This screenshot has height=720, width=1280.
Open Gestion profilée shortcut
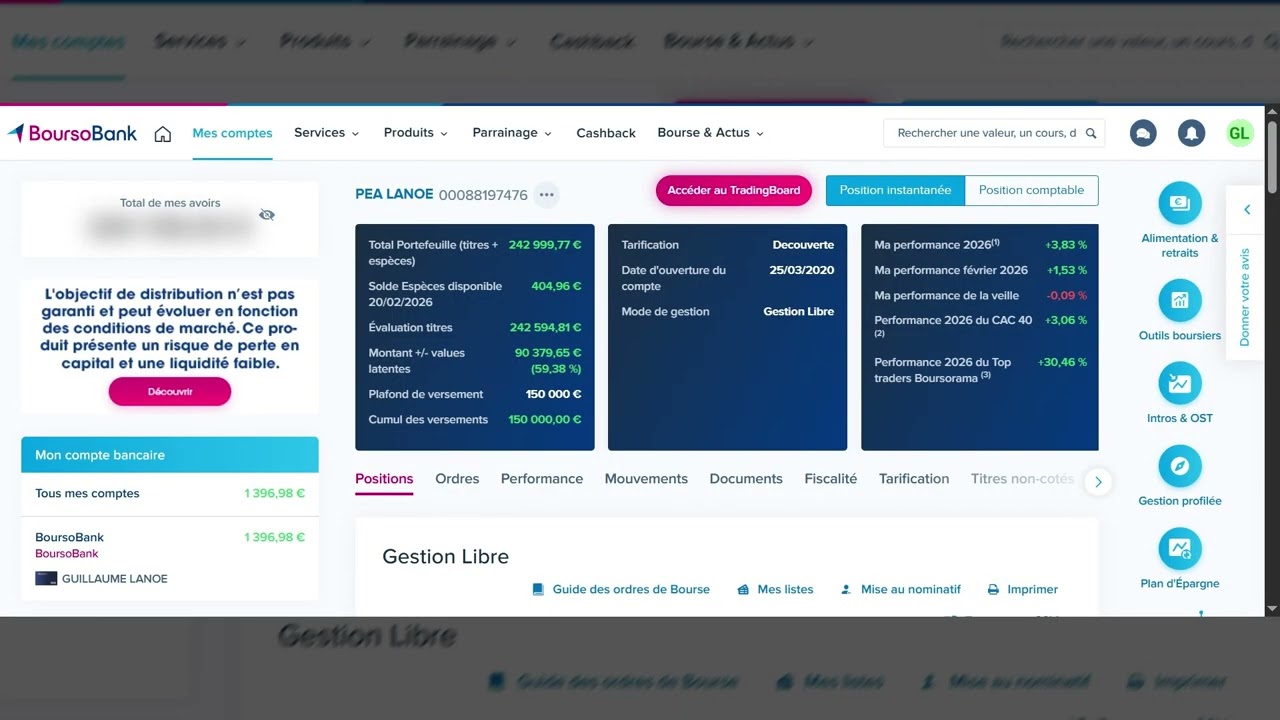point(1180,477)
